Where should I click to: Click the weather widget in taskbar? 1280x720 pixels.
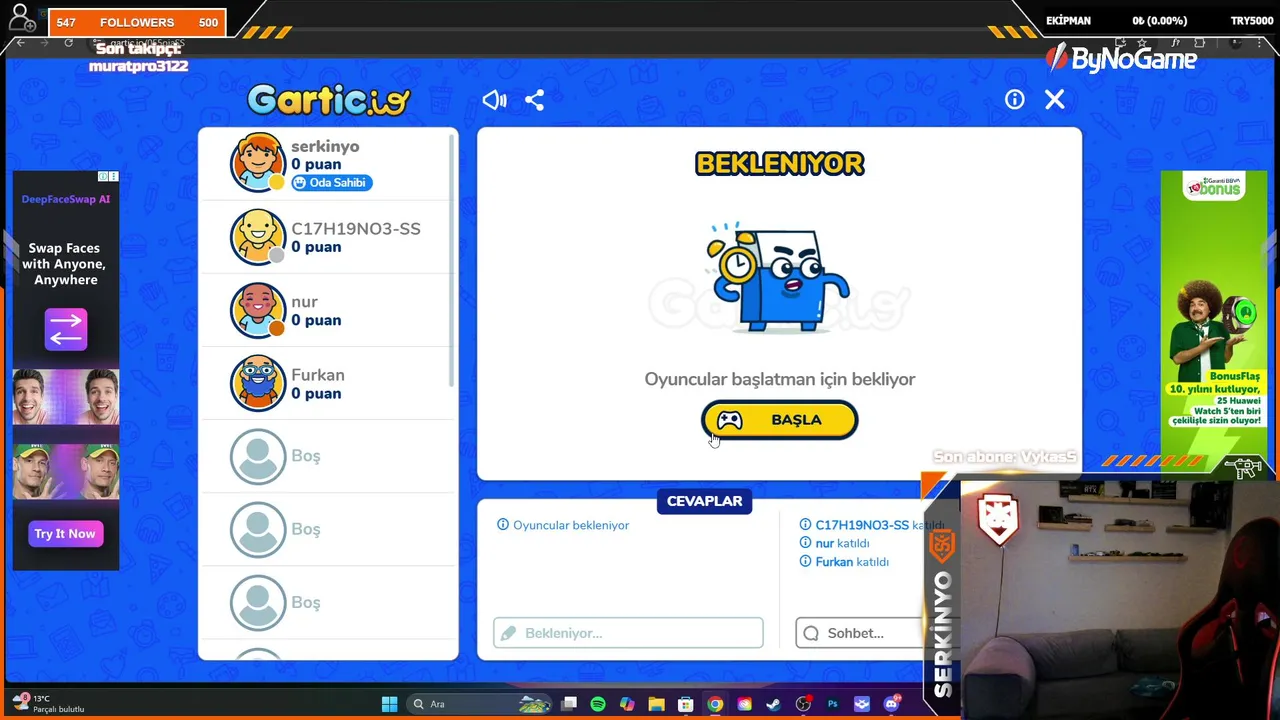[47, 703]
